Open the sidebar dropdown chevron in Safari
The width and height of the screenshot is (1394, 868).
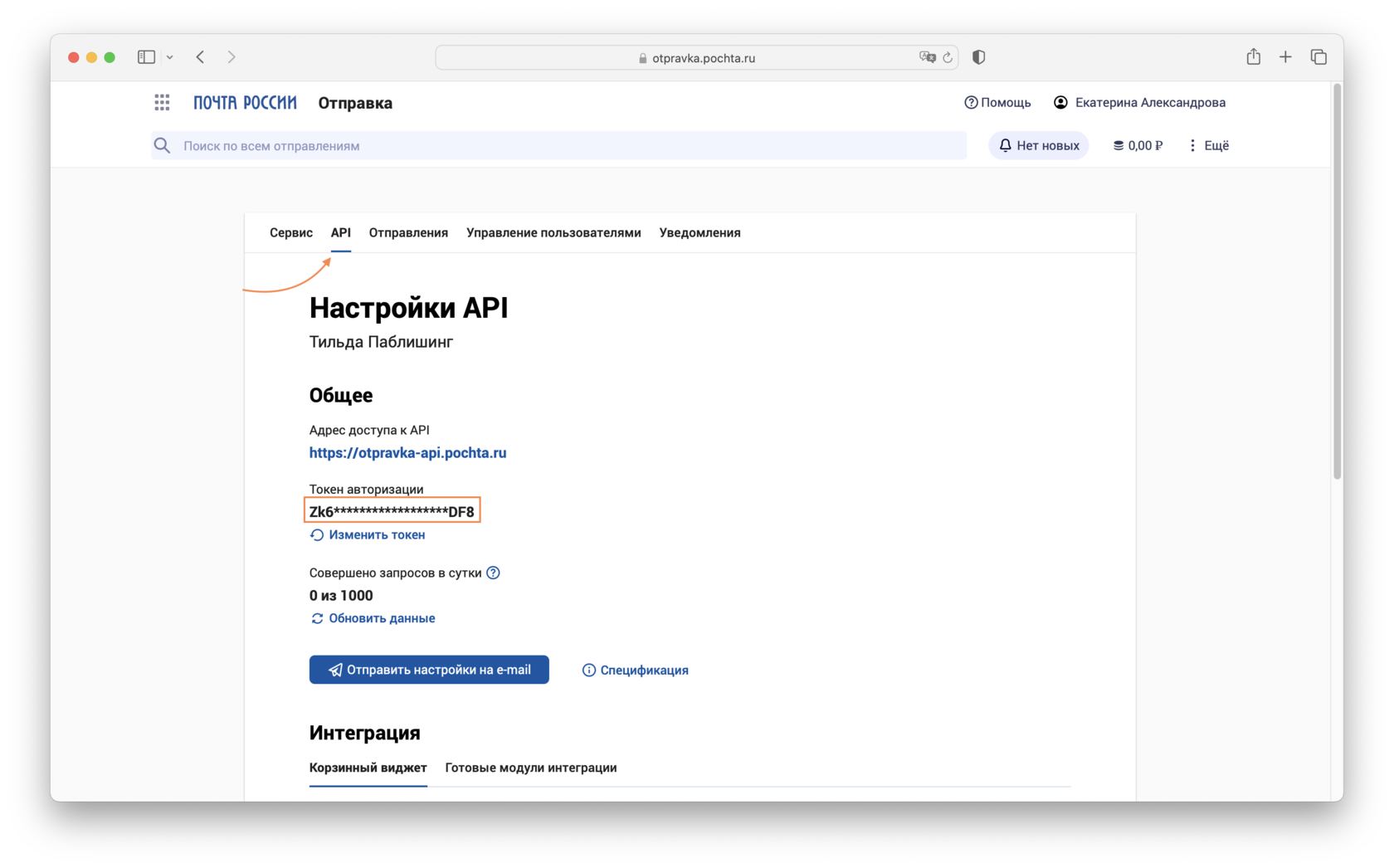point(169,57)
